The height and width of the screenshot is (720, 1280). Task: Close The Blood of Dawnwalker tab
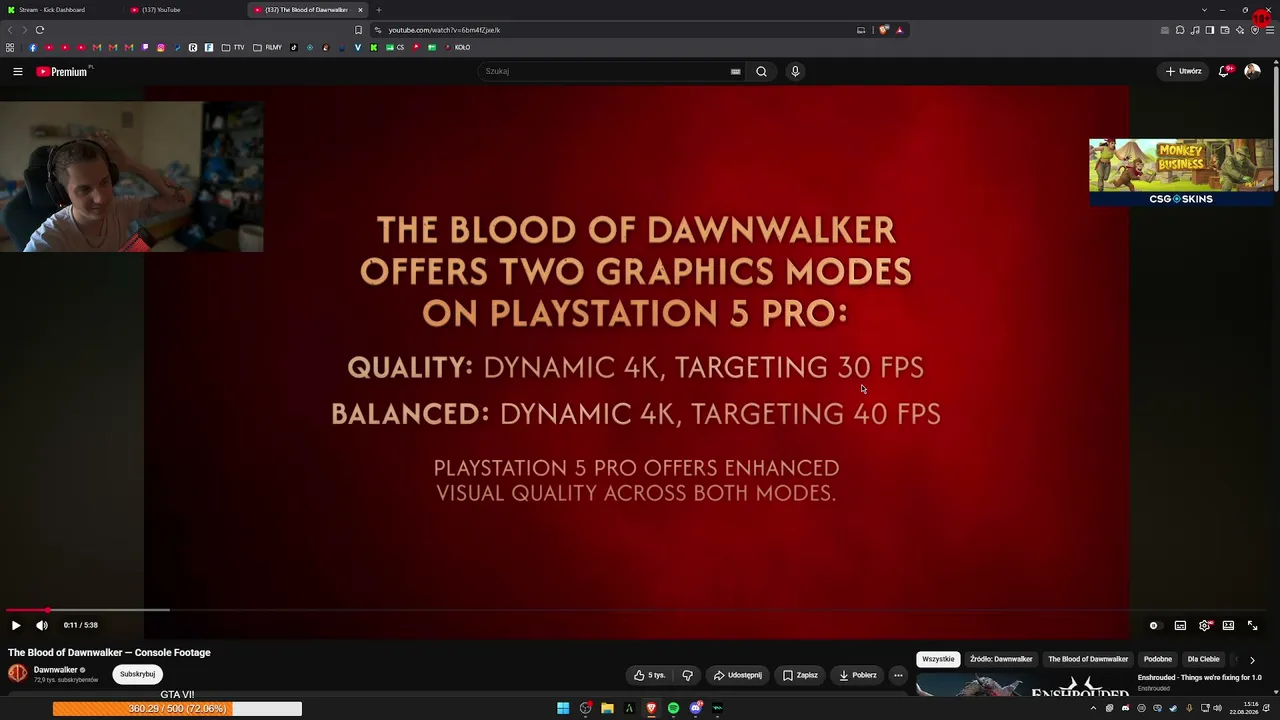(x=360, y=10)
